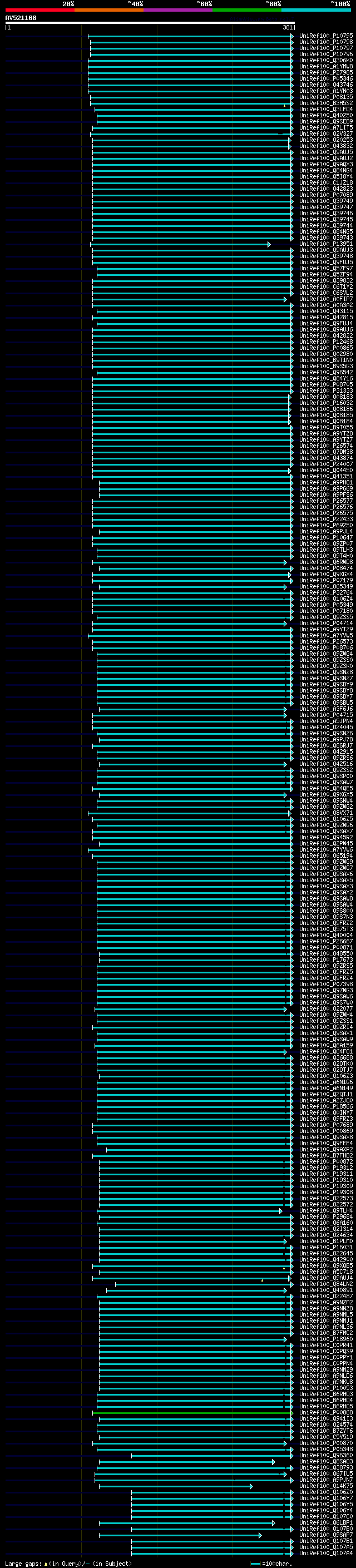Screen dimensions: 356x1568
Task: Select hit label UniRef100_Q9S7N3
Action: (x=325, y=917)
